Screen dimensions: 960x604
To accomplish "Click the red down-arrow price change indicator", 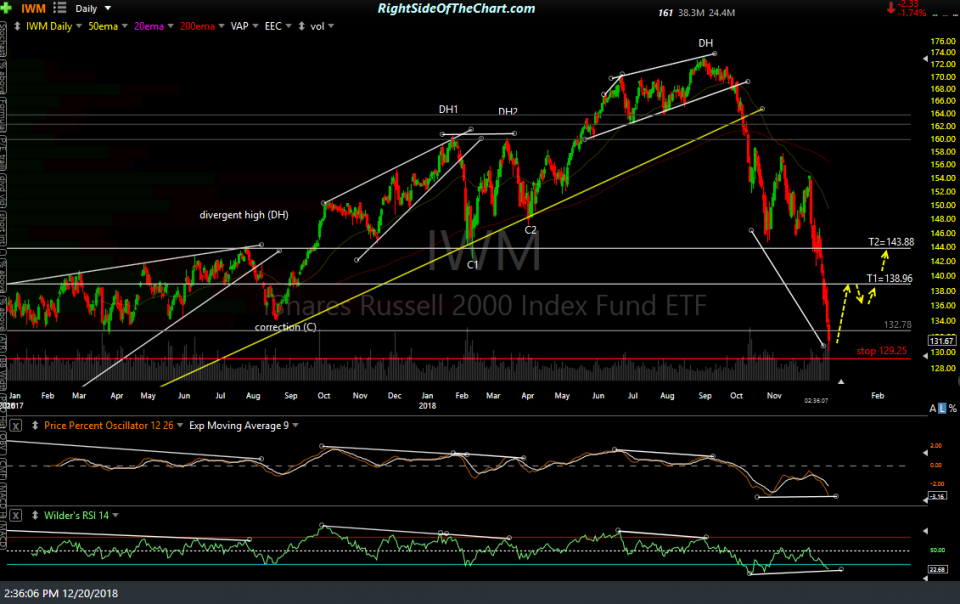I will tap(890, 8).
